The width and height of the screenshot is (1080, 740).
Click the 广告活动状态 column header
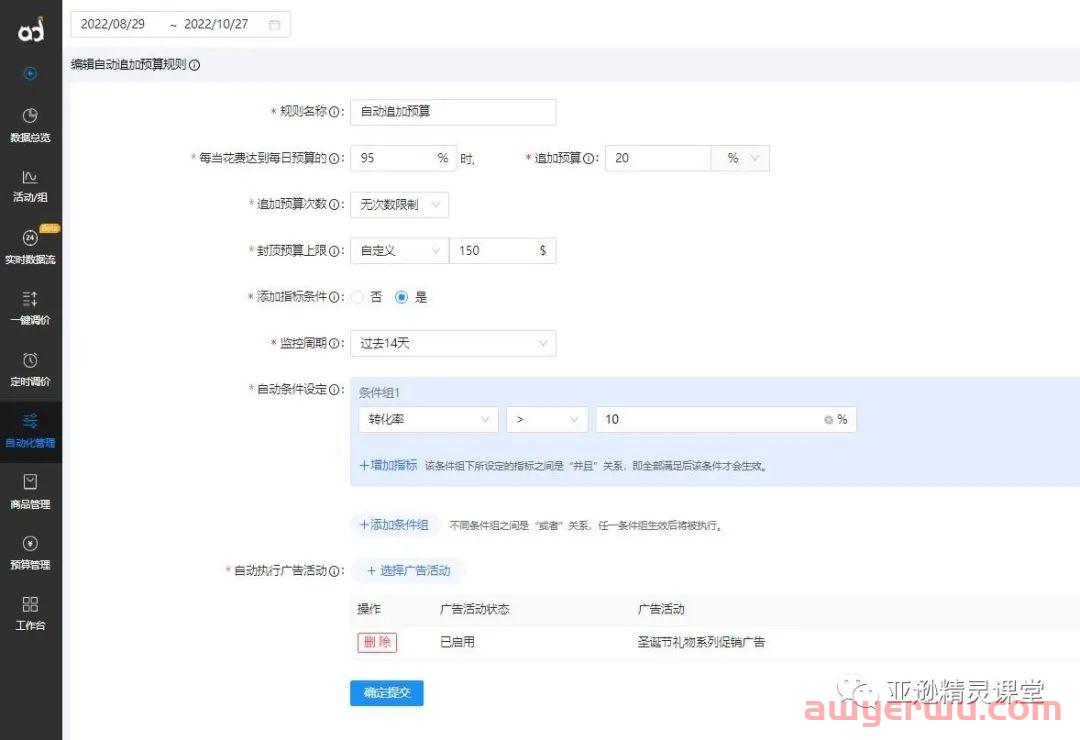(475, 609)
